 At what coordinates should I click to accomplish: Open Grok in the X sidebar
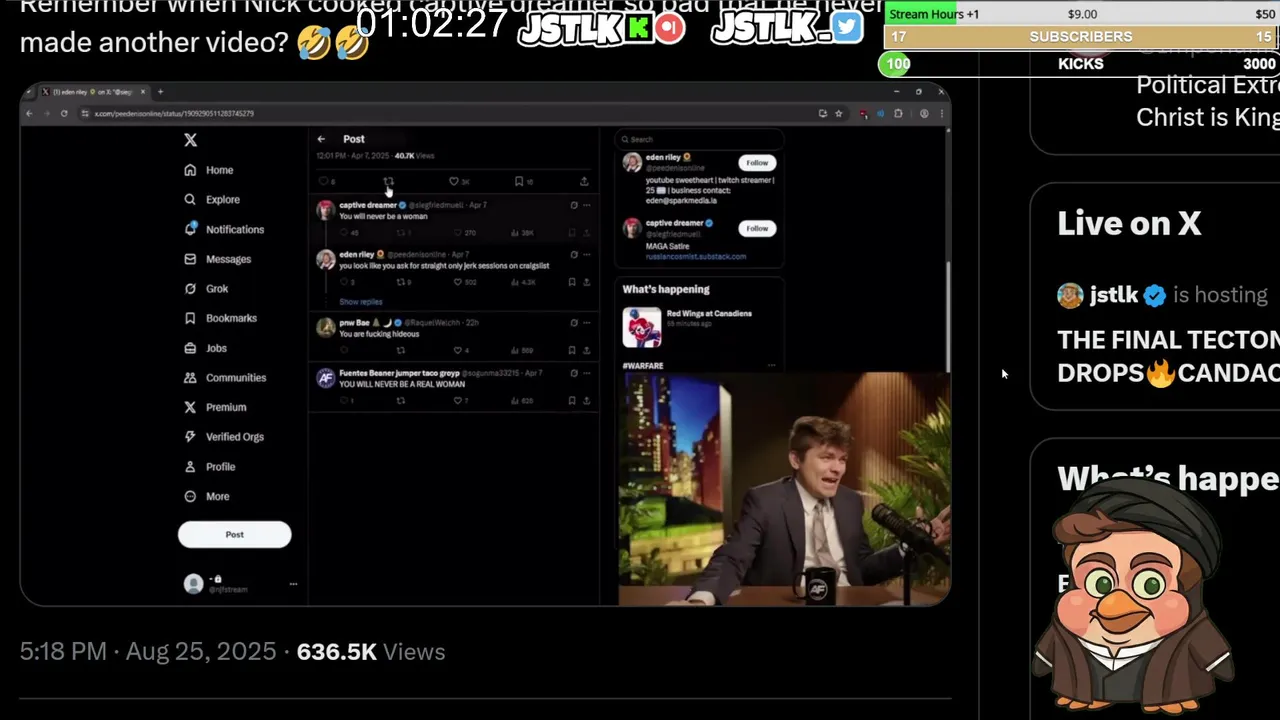pyautogui.click(x=206, y=288)
